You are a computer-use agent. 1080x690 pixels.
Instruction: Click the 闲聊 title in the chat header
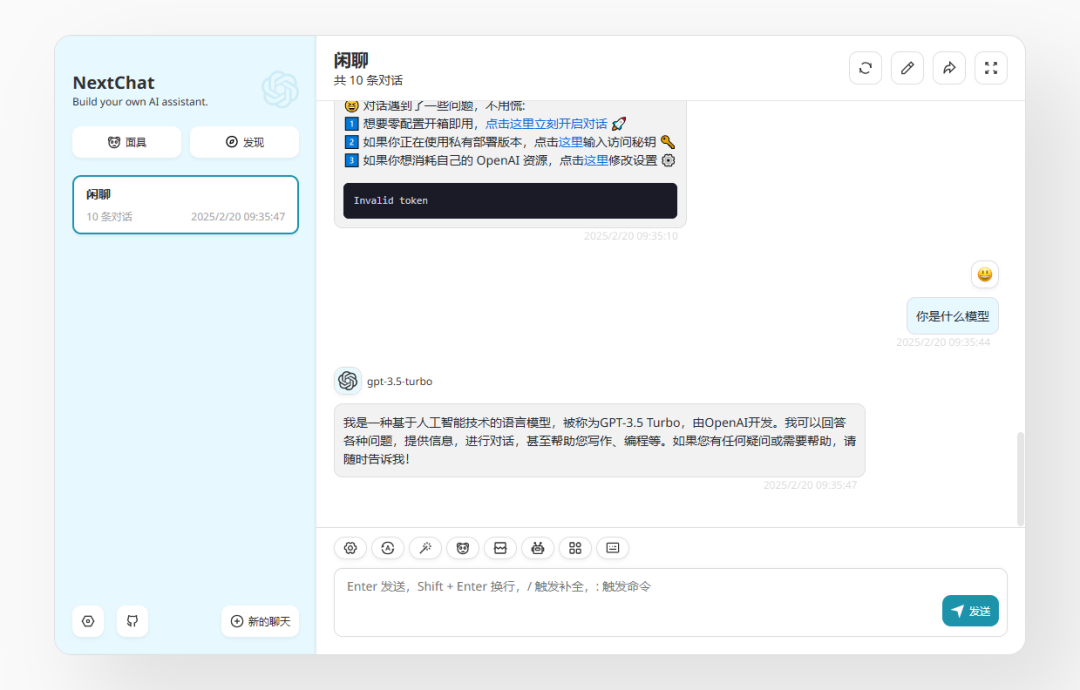point(351,61)
